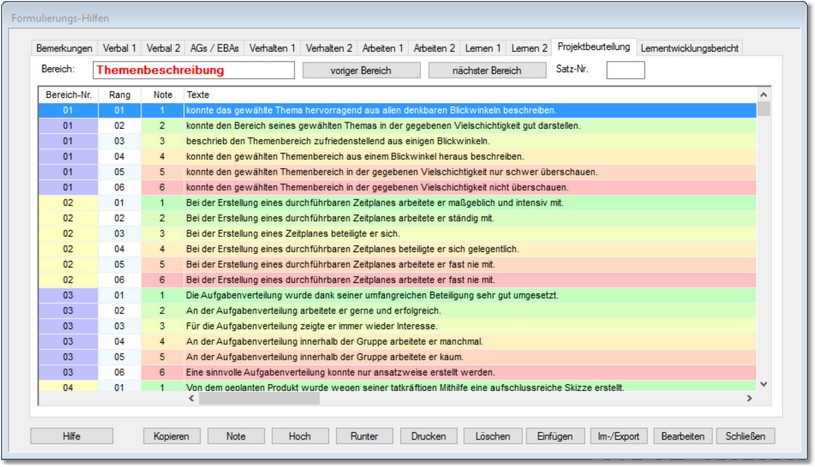Image resolution: width=815 pixels, height=467 pixels.
Task: Open Im-/Export dialog
Action: (x=619, y=436)
